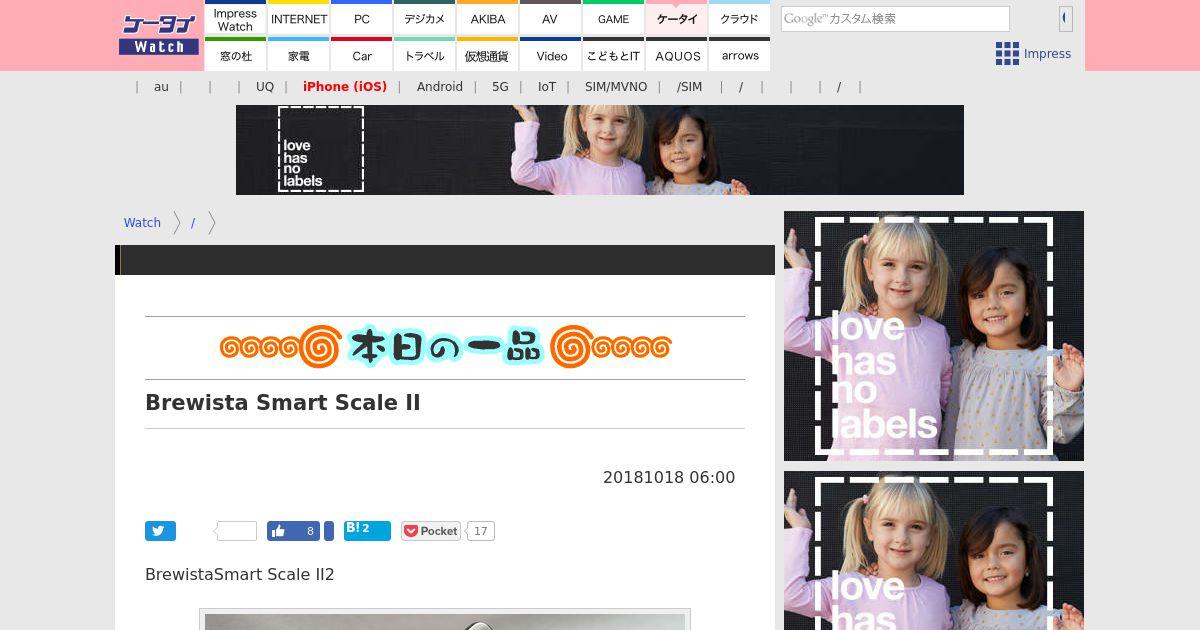
Task: Open PC Watch tab
Action: click(x=362, y=19)
